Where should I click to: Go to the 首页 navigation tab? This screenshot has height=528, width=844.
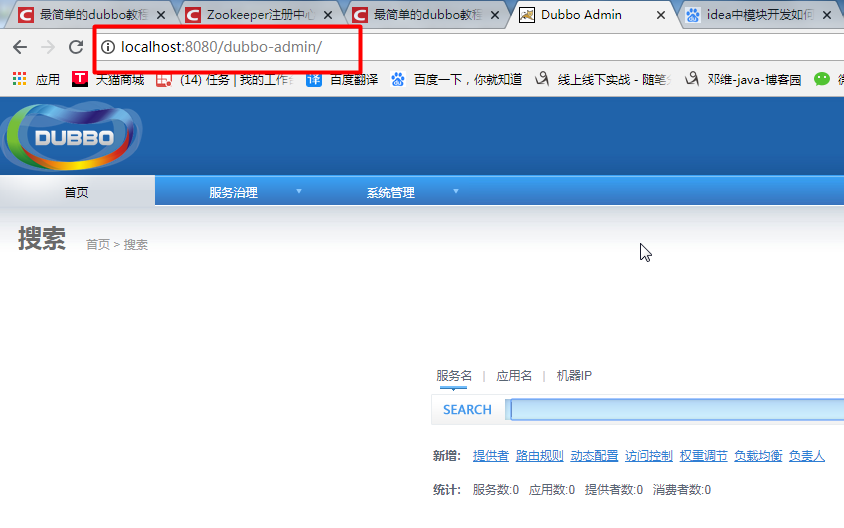point(77,192)
